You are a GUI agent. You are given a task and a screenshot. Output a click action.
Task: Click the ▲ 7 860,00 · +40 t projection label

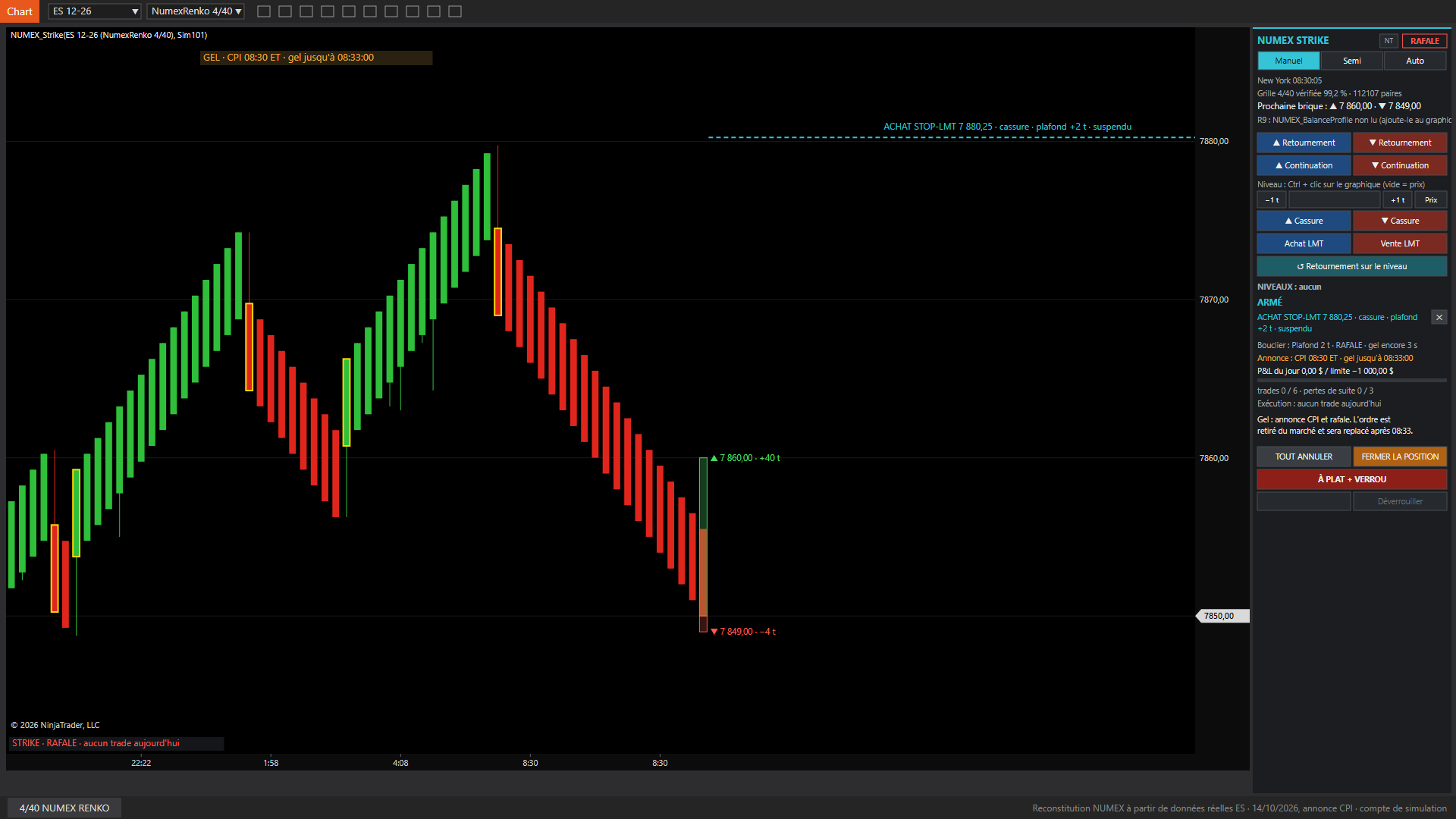pyautogui.click(x=745, y=458)
